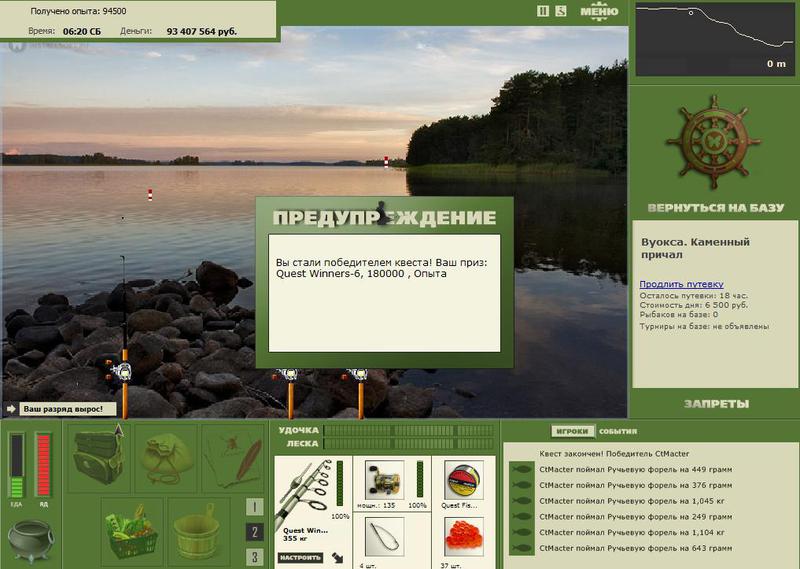Click the ЕДА food level gauge

click(x=17, y=465)
